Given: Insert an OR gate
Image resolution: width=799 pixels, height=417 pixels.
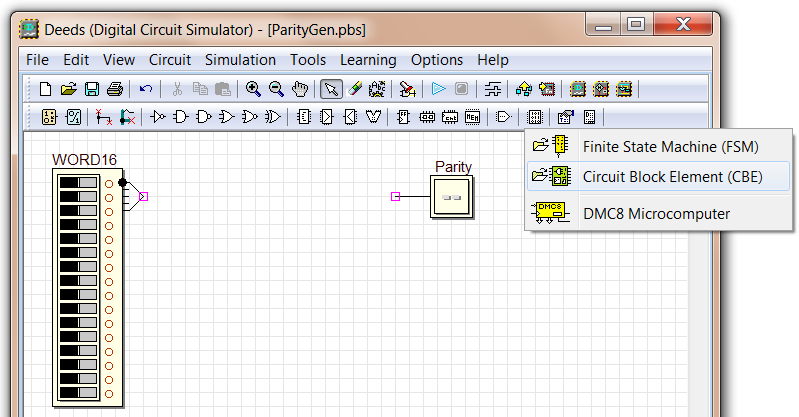Looking at the screenshot, I should 227,117.
